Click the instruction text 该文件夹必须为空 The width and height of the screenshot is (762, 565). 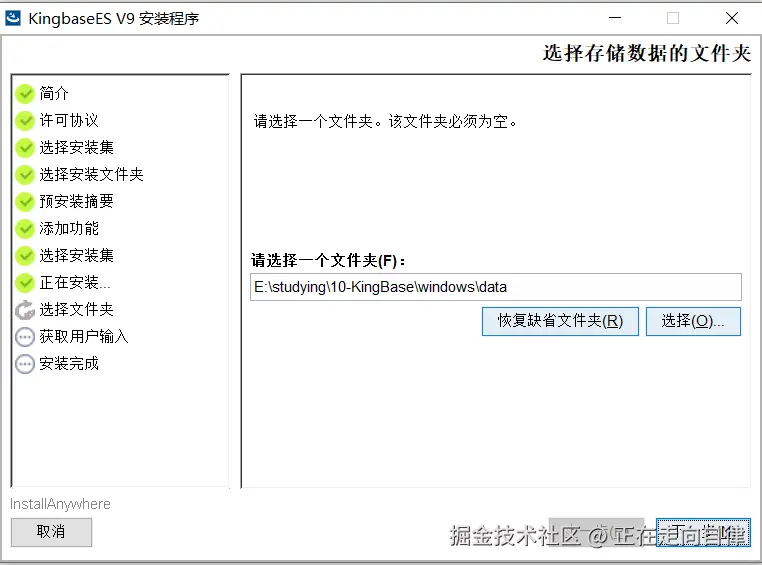pos(452,121)
